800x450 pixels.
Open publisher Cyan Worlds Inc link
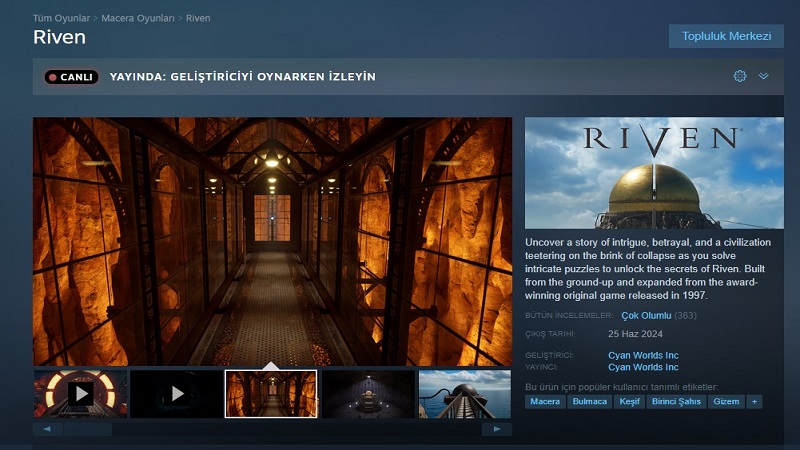[643, 367]
